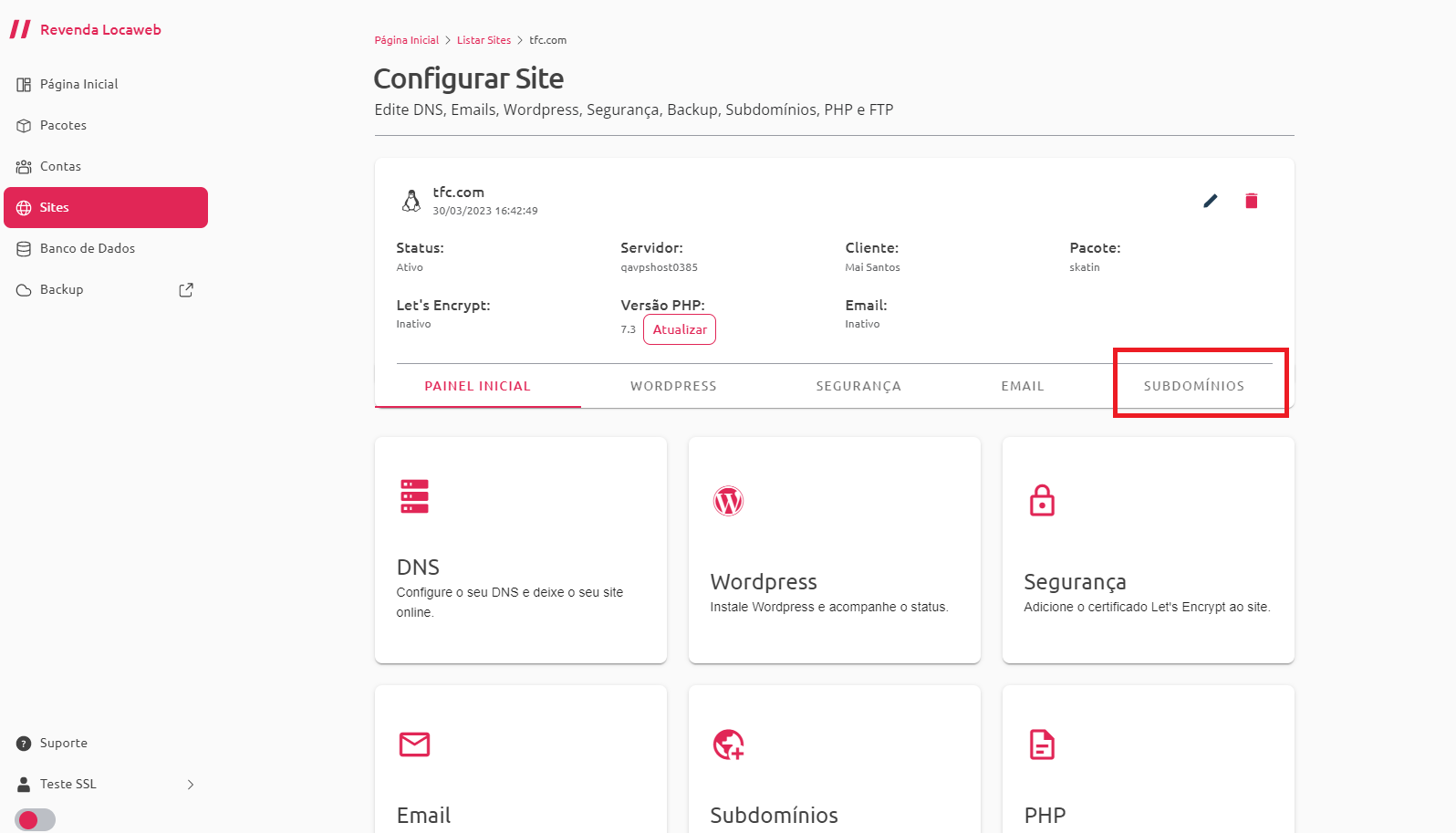Image resolution: width=1456 pixels, height=833 pixels.
Task: Click the Página Inicial sidebar icon
Action: coord(24,84)
